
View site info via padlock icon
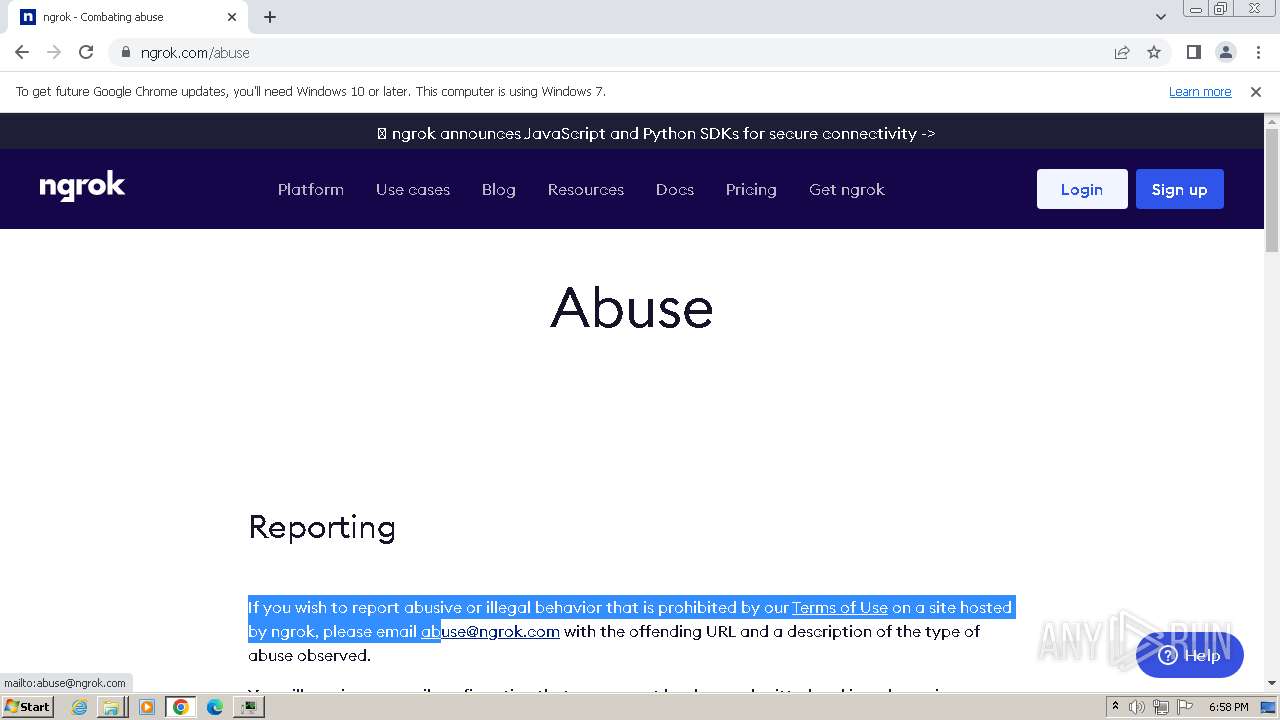click(x=126, y=52)
